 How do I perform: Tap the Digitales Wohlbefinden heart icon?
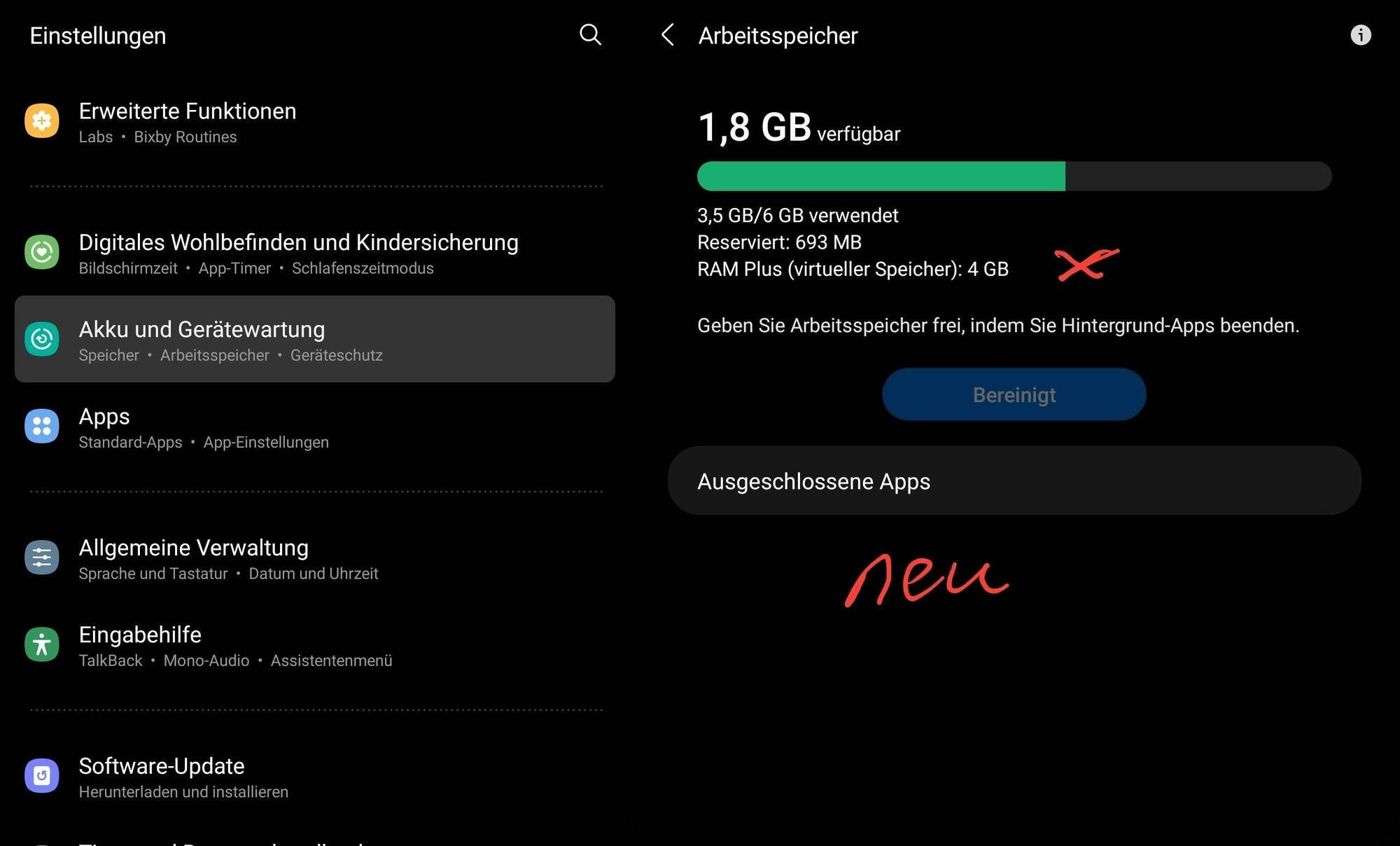tap(42, 252)
